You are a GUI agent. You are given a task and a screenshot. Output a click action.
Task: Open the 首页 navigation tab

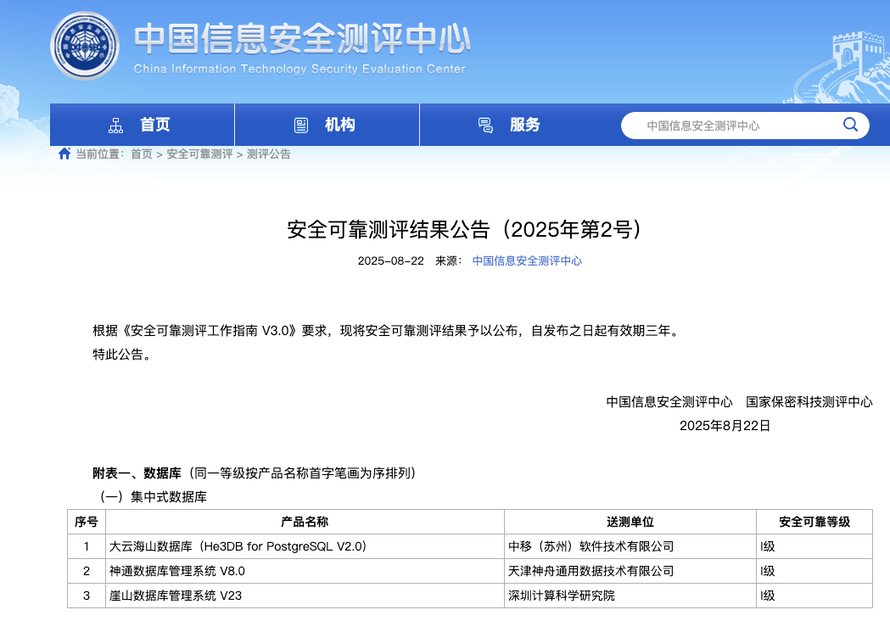[x=142, y=125]
